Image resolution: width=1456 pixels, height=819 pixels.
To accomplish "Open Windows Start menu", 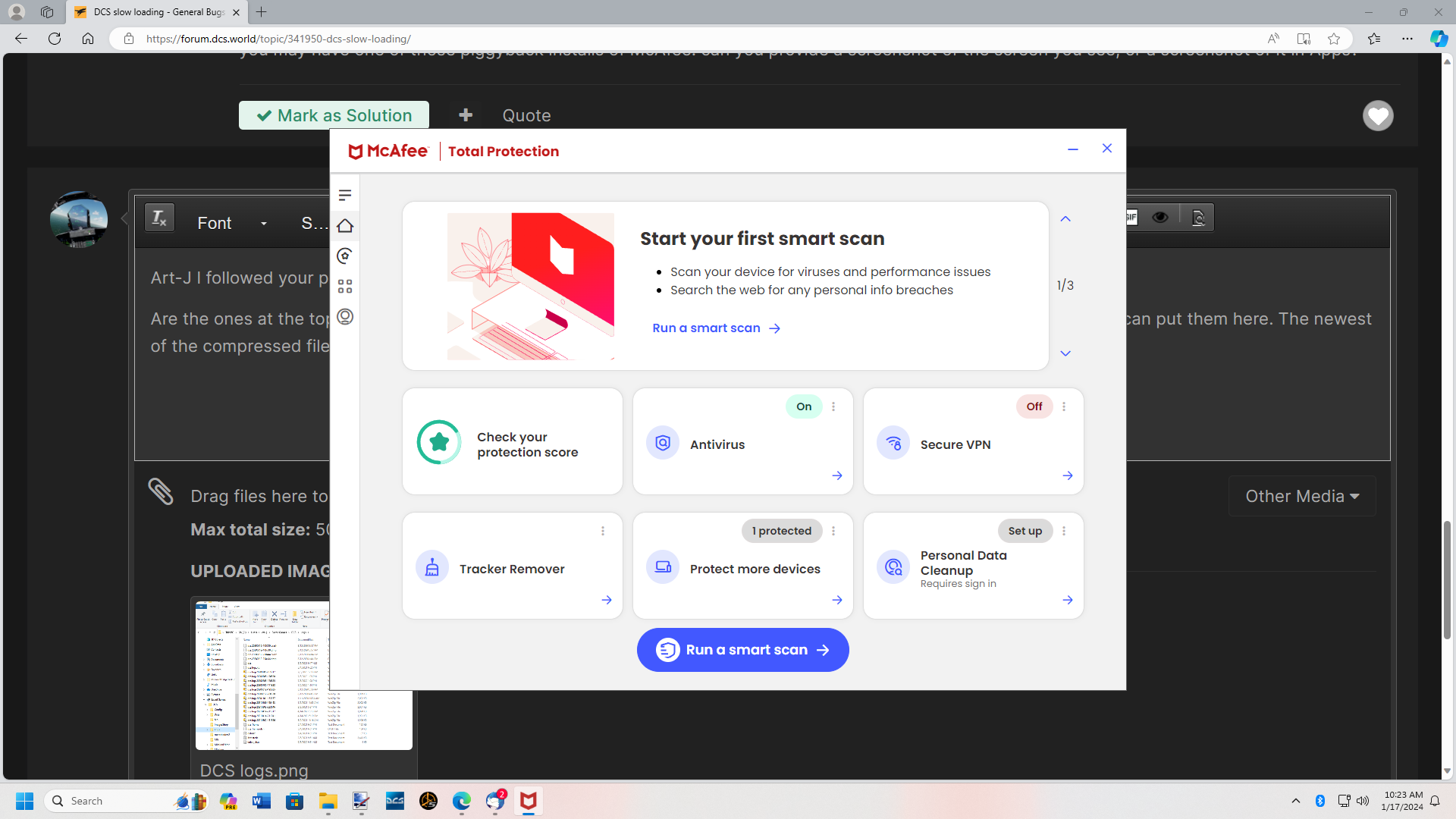I will [24, 801].
